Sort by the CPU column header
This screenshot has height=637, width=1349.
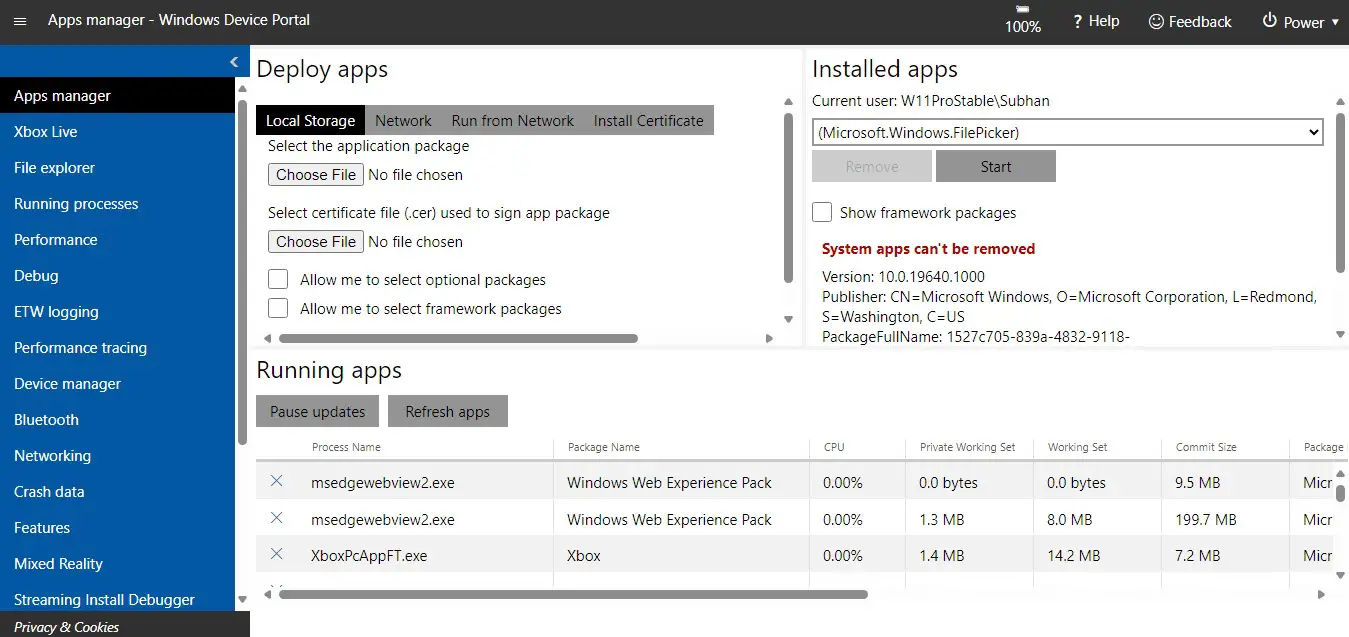click(x=834, y=447)
